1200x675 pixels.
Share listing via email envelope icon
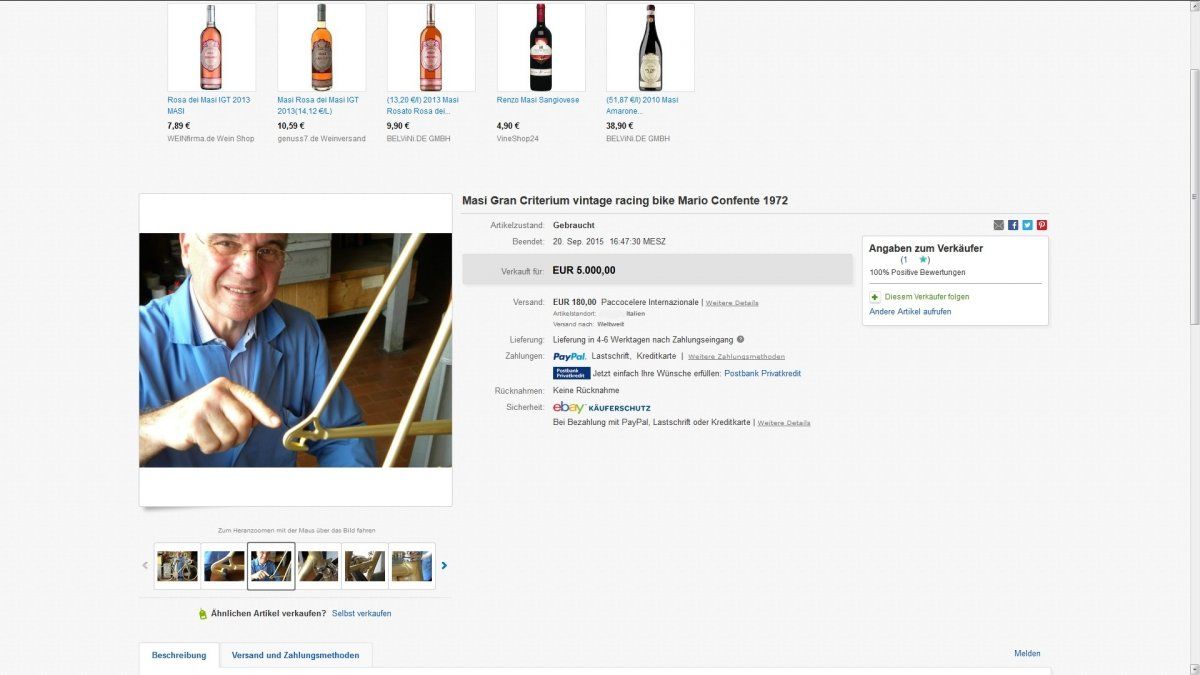coord(999,225)
